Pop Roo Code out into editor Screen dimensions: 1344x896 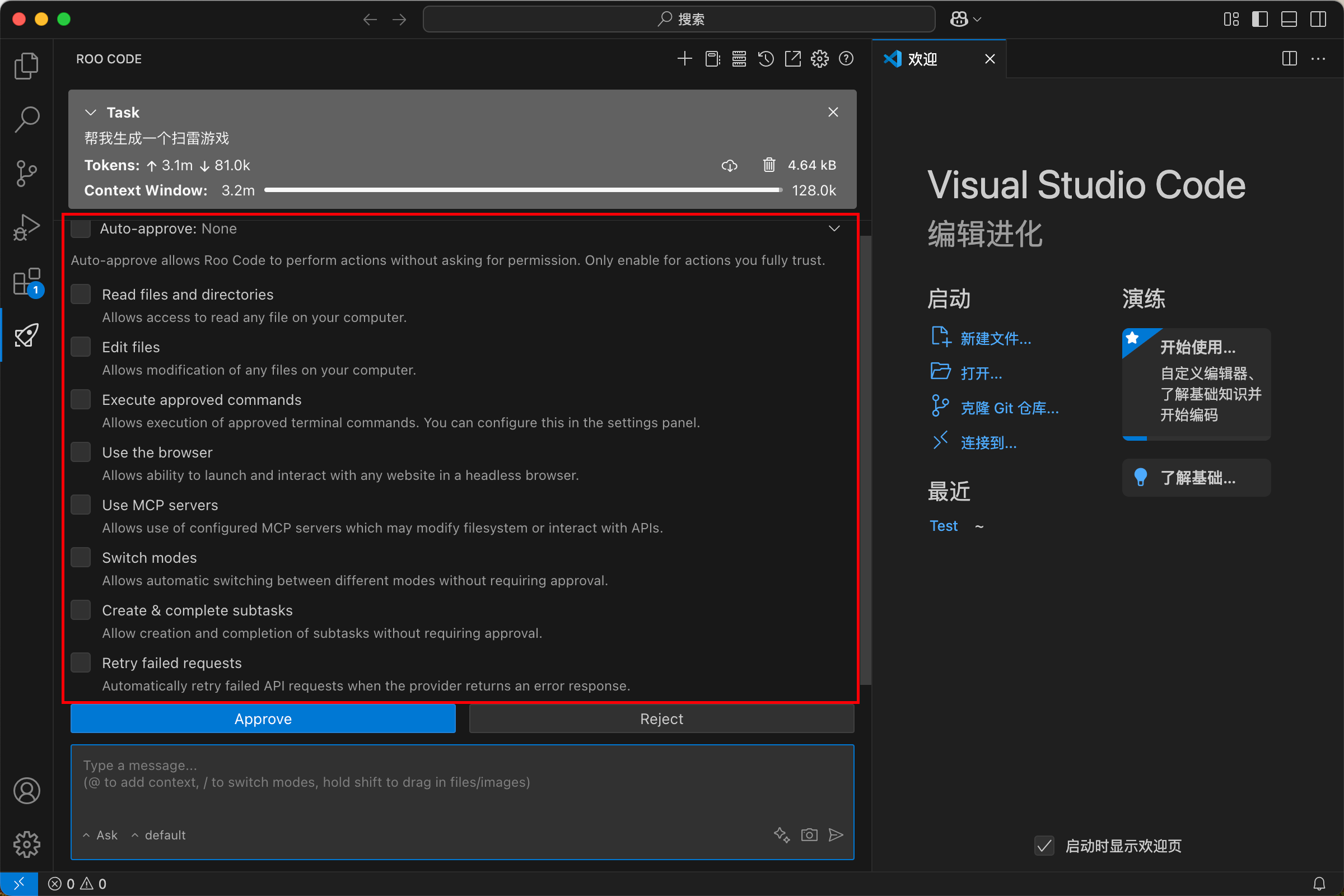click(792, 58)
